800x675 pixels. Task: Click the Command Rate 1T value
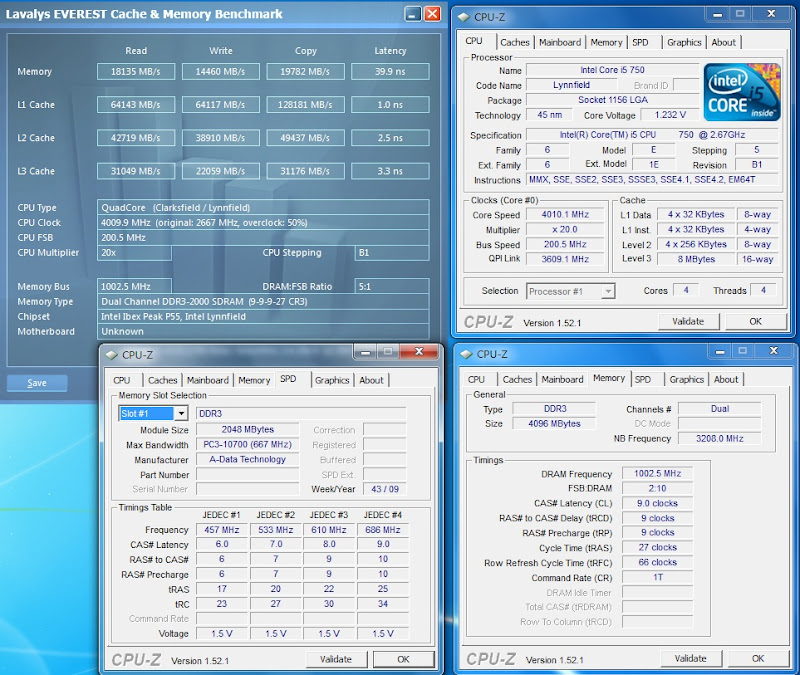(657, 578)
